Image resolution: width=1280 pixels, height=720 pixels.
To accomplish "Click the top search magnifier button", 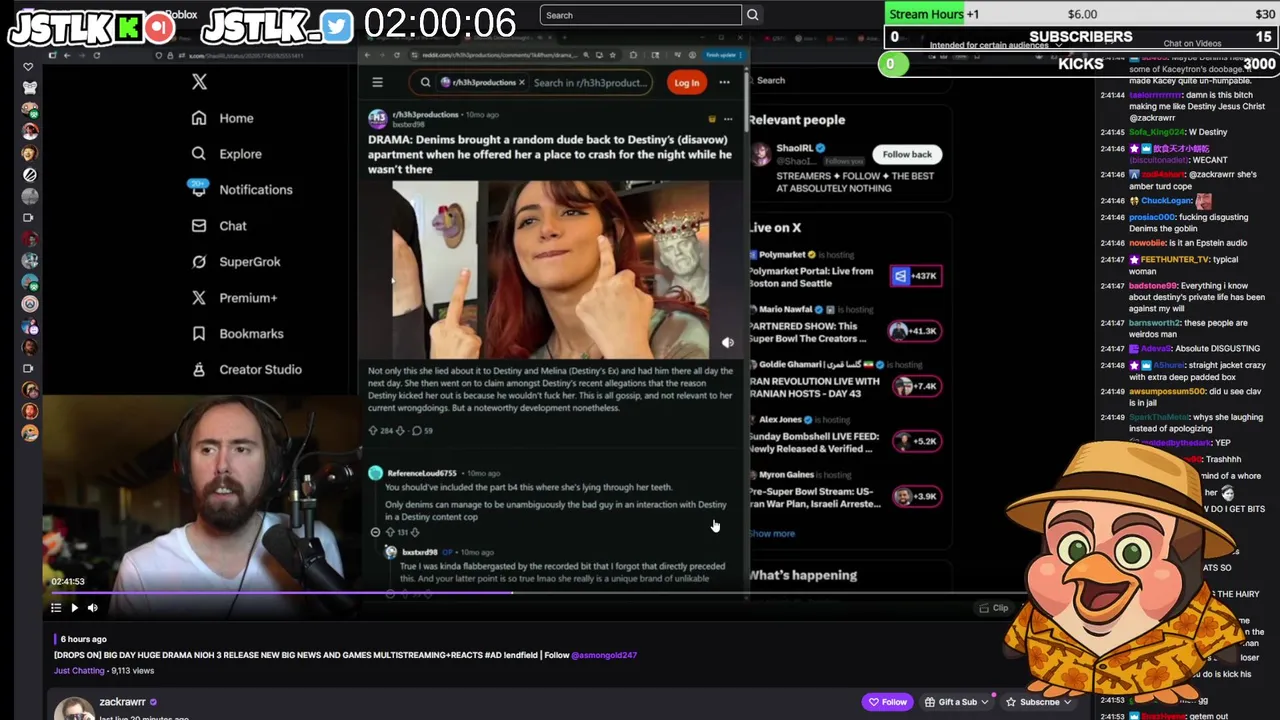I will [x=753, y=15].
